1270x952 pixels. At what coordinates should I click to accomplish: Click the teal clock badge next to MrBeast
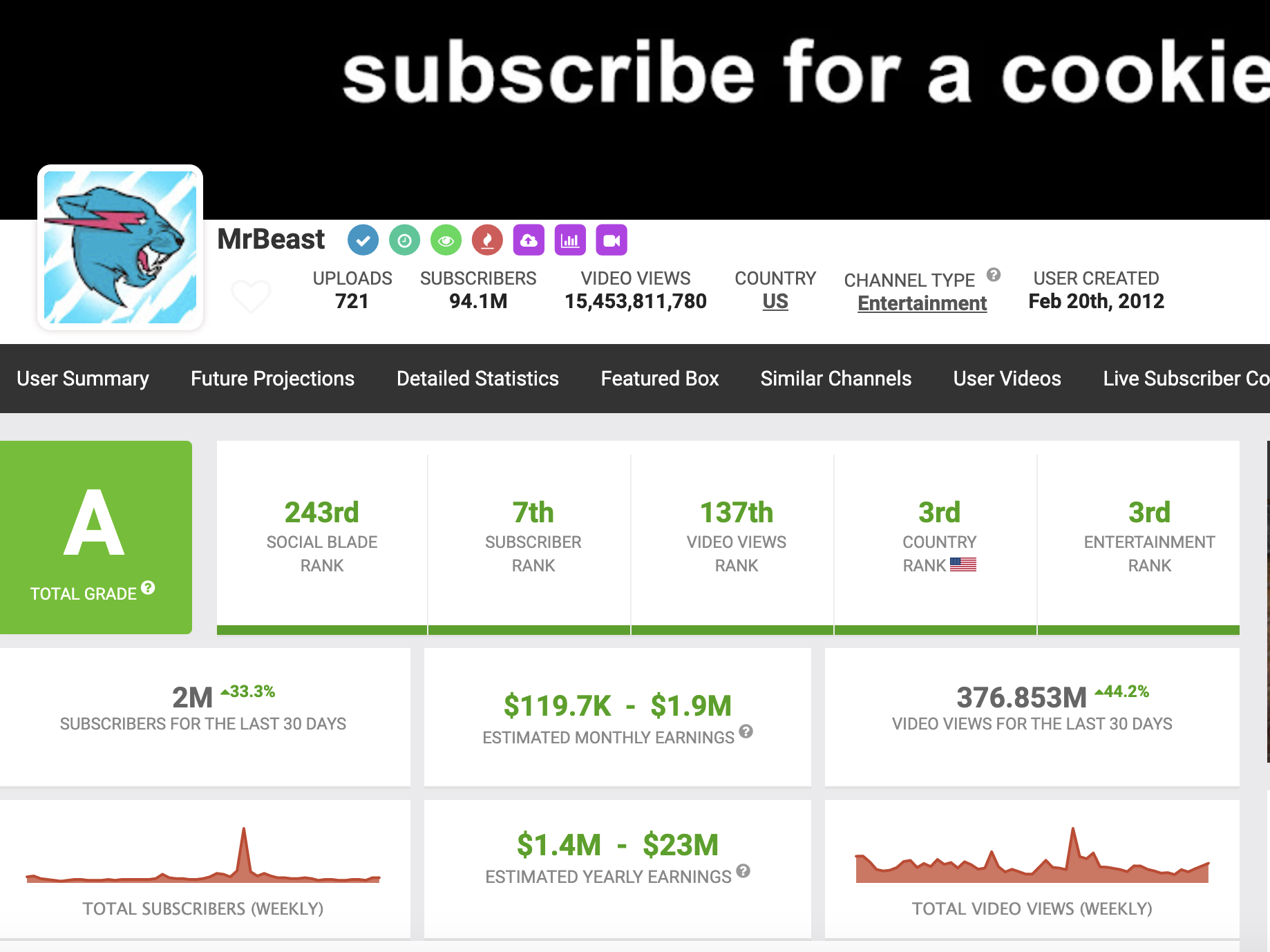tap(404, 240)
